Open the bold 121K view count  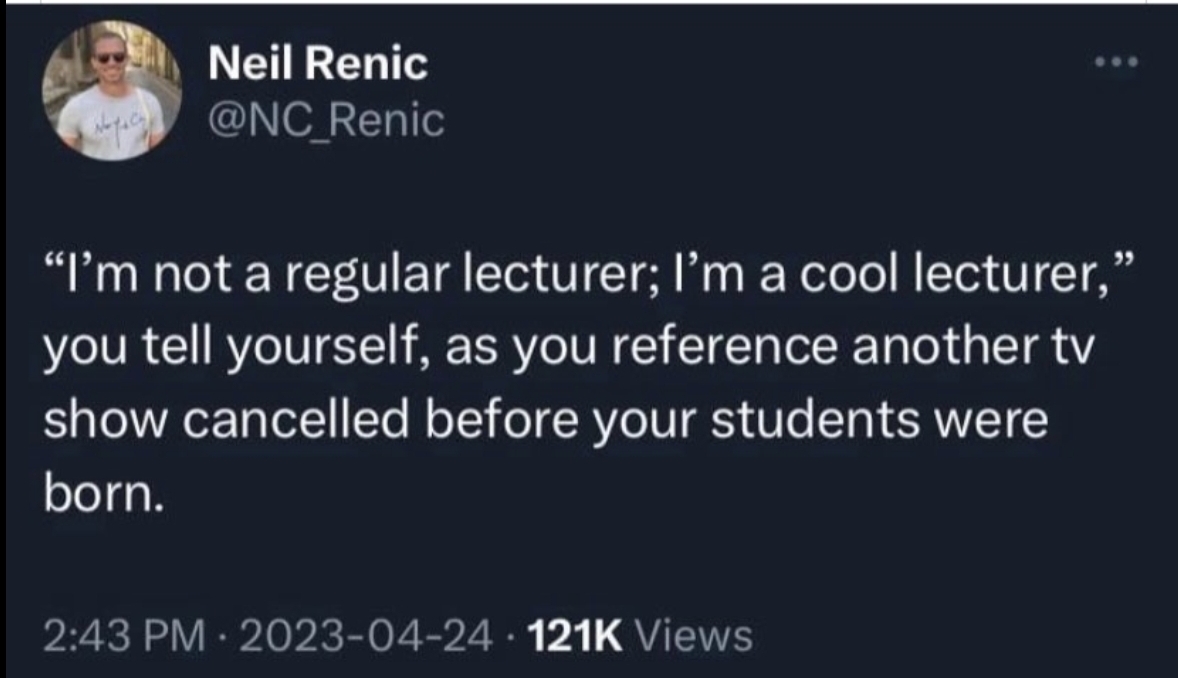click(x=575, y=636)
